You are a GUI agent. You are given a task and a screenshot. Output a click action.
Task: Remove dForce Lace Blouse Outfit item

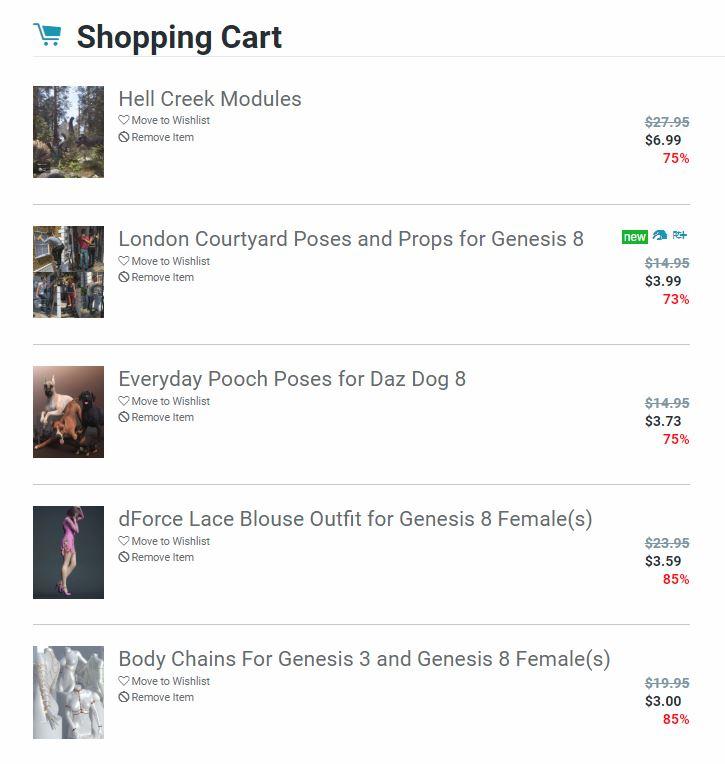click(x=162, y=558)
